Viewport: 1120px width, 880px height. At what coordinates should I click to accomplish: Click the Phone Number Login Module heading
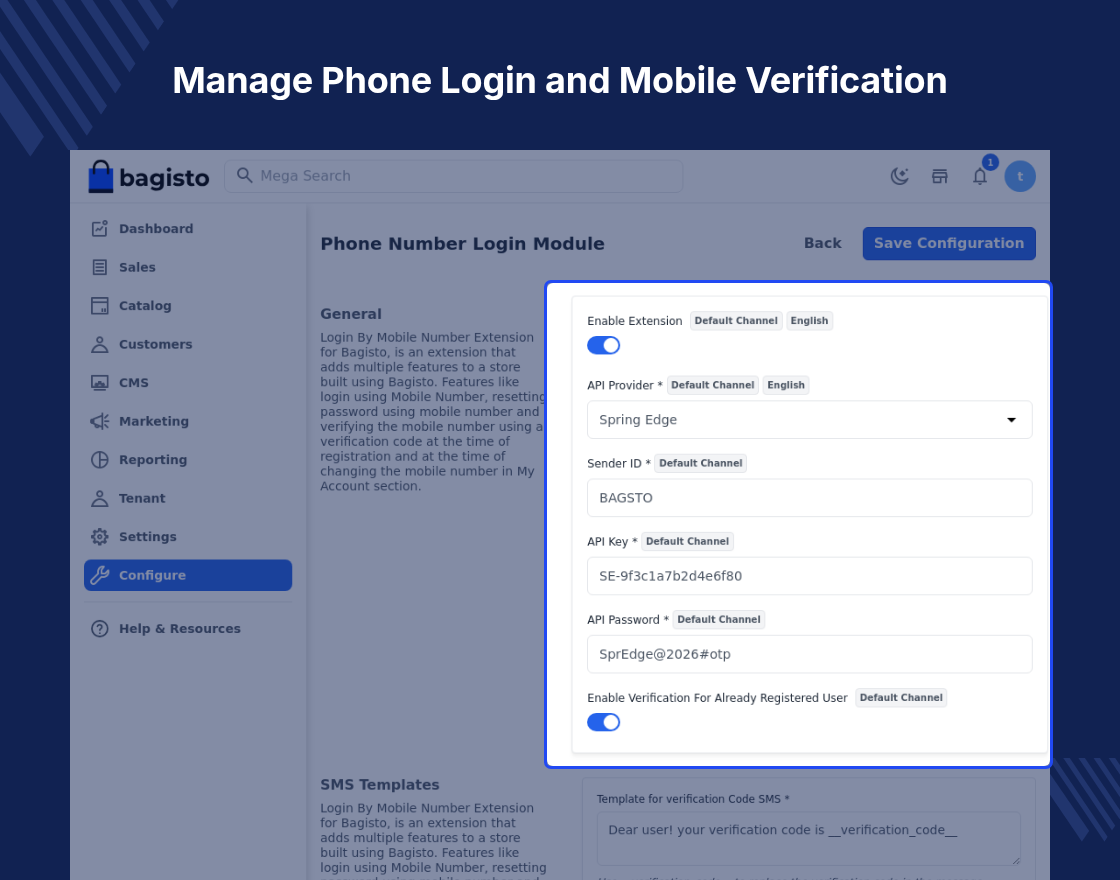(x=462, y=244)
